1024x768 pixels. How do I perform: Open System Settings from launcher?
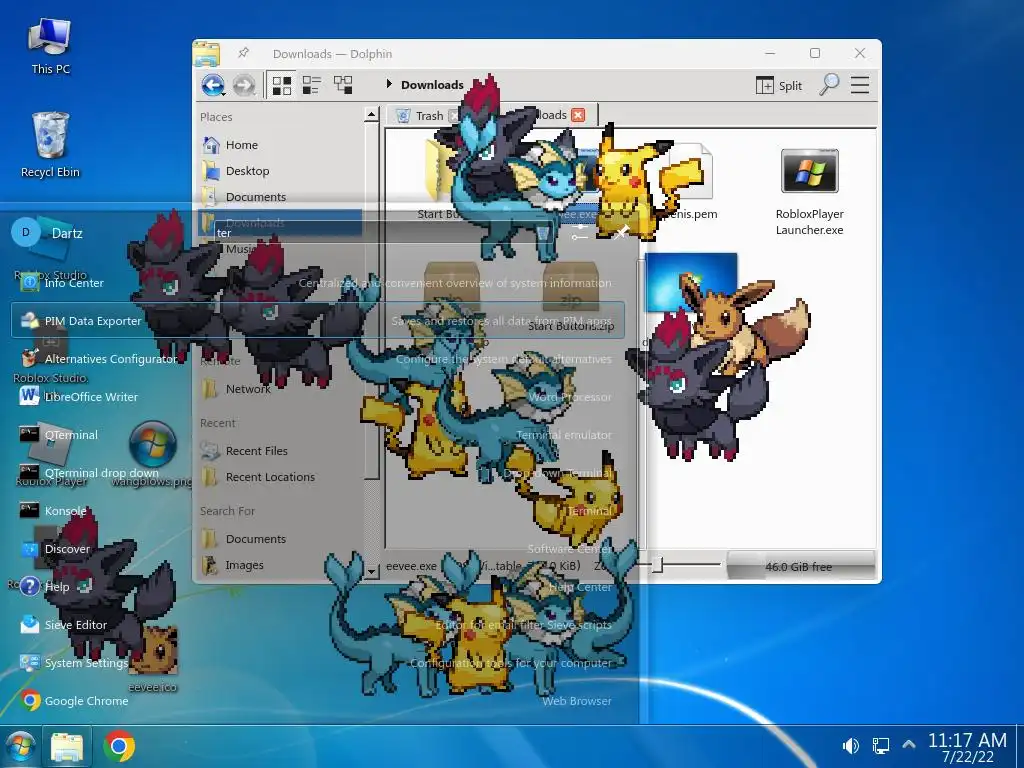[318, 662]
